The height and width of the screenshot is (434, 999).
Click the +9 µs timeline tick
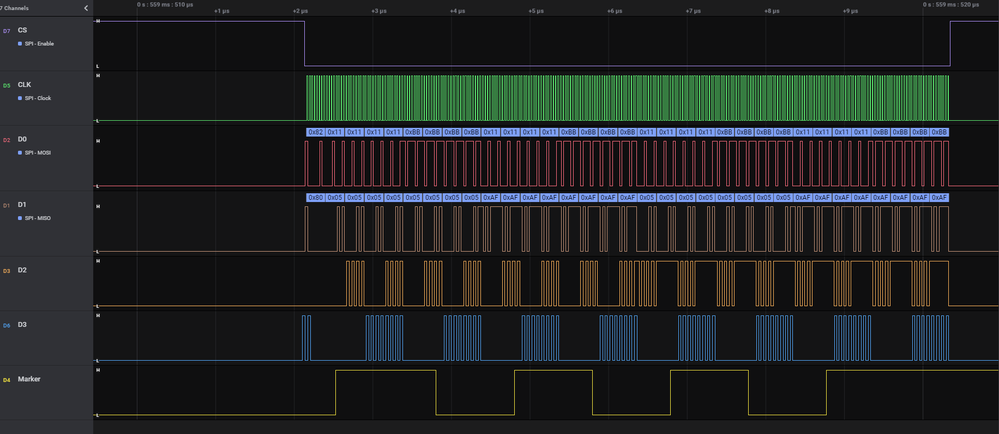click(850, 11)
